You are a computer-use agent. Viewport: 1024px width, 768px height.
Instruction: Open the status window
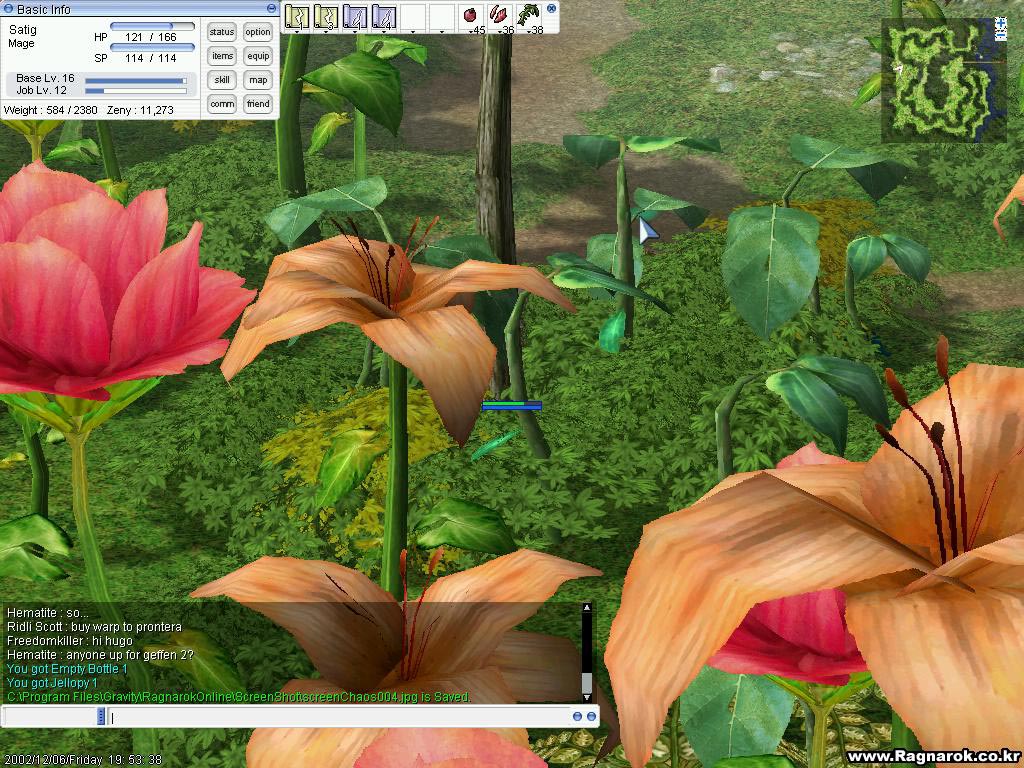222,32
